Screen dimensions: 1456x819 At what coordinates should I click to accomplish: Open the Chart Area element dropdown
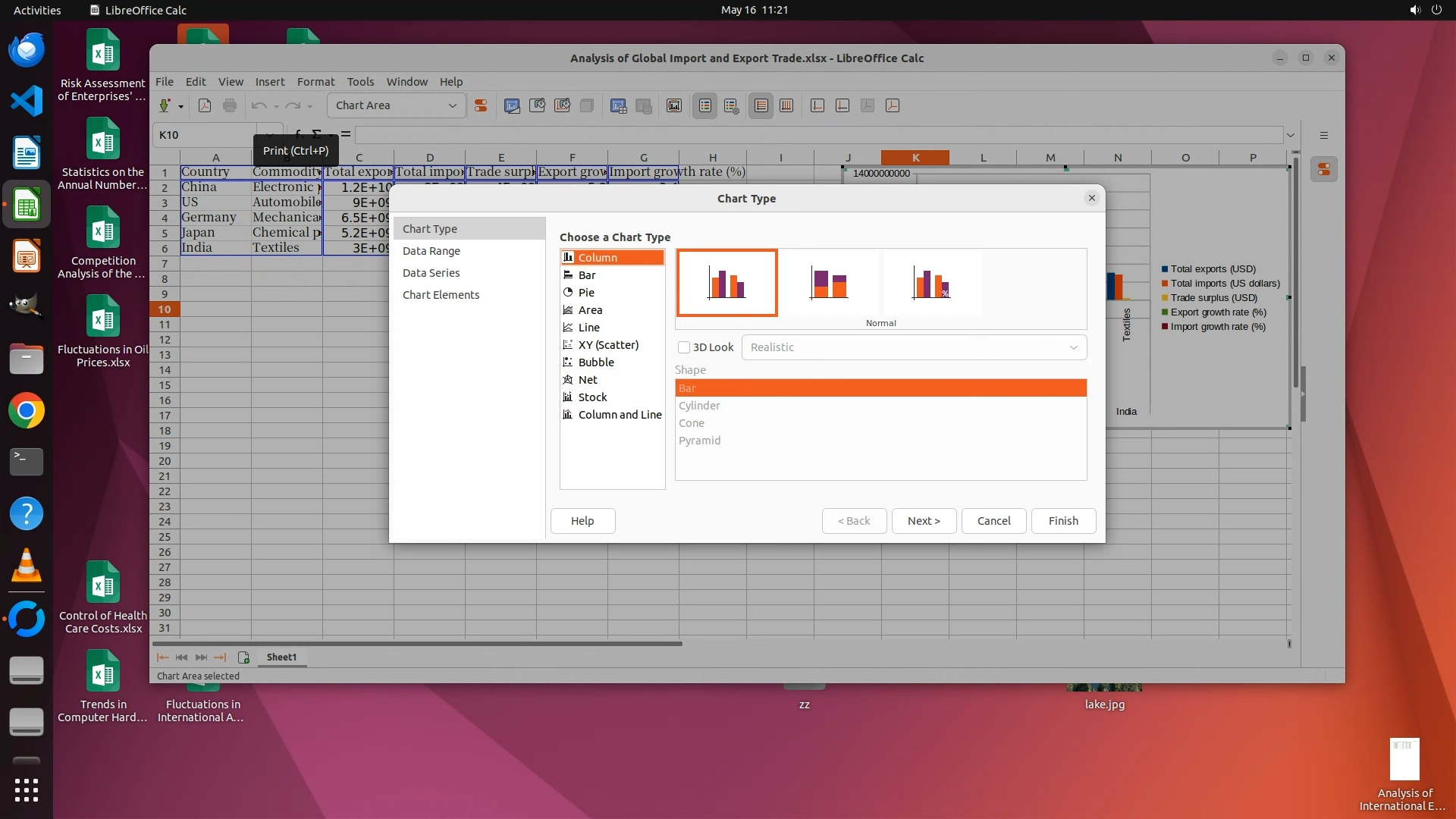pyautogui.click(x=453, y=106)
